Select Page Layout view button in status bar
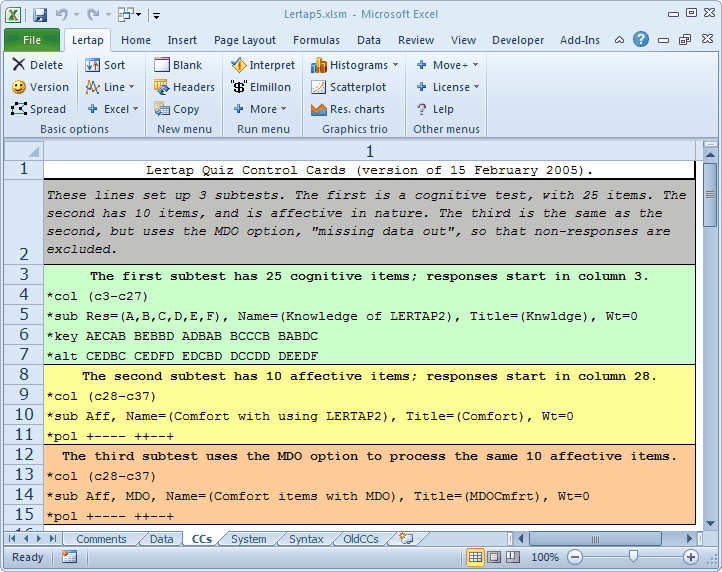The width and height of the screenshot is (722, 572). (494, 557)
